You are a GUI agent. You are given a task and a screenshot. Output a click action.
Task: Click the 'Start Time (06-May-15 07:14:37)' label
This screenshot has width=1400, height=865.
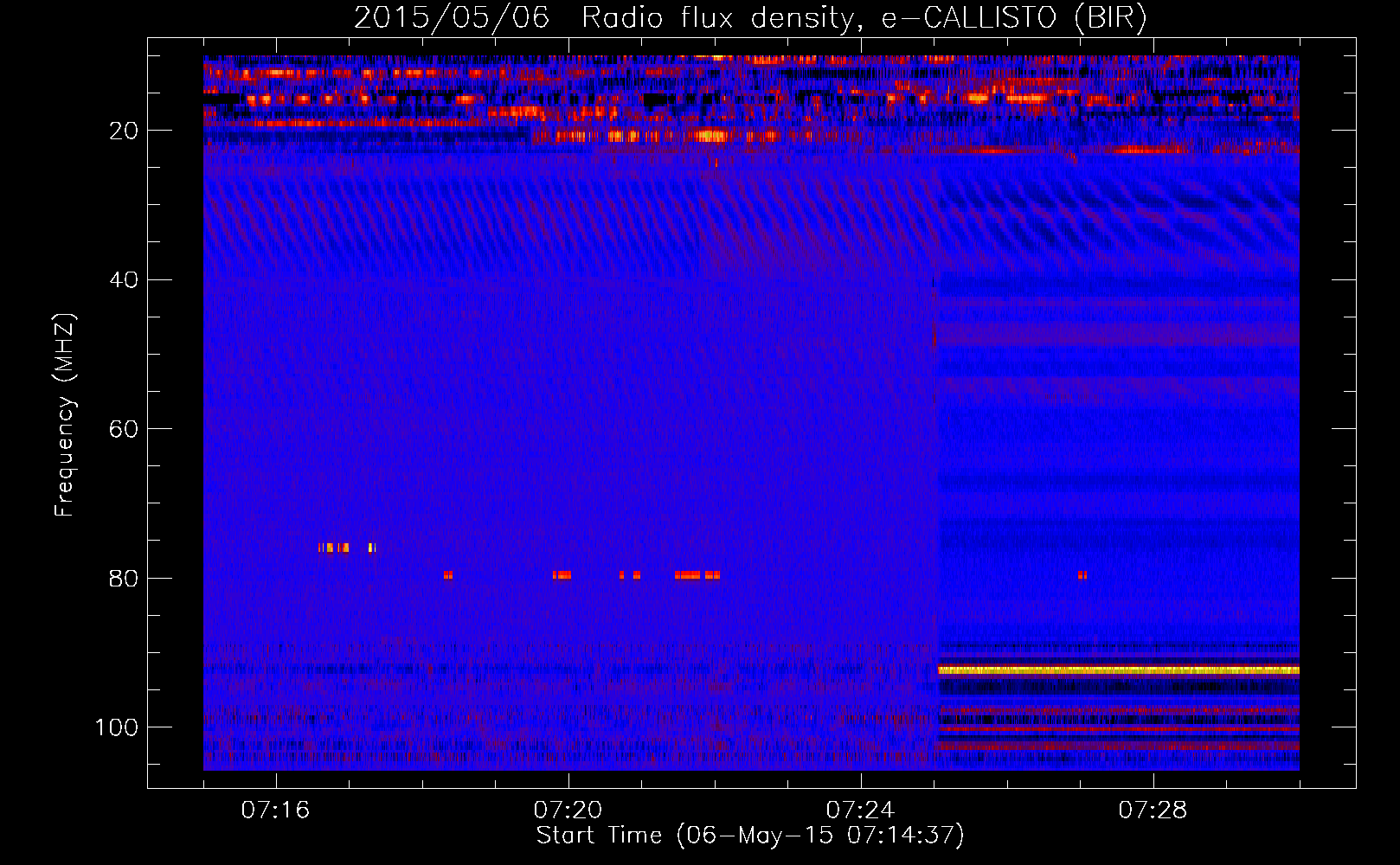[750, 836]
